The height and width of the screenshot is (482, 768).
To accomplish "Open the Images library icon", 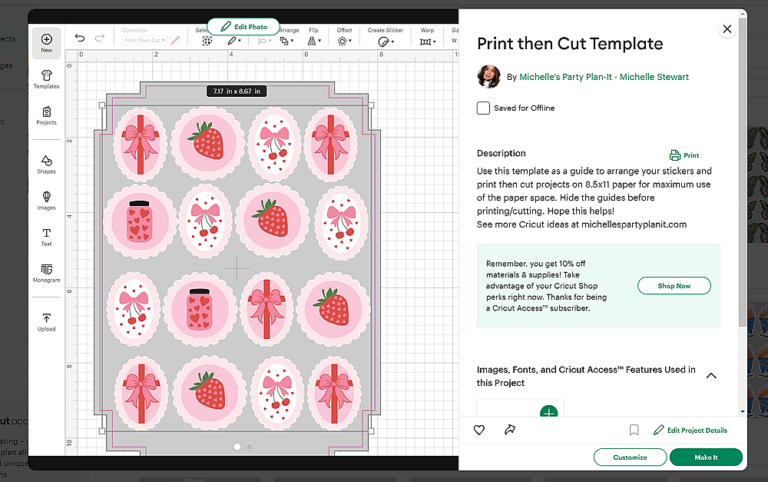I will tap(47, 201).
